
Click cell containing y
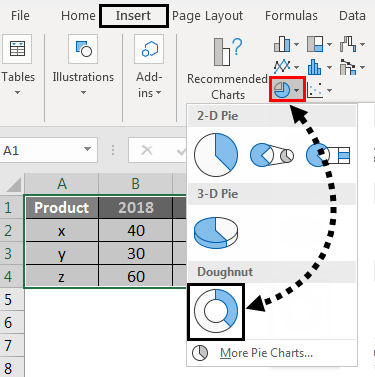[62, 254]
